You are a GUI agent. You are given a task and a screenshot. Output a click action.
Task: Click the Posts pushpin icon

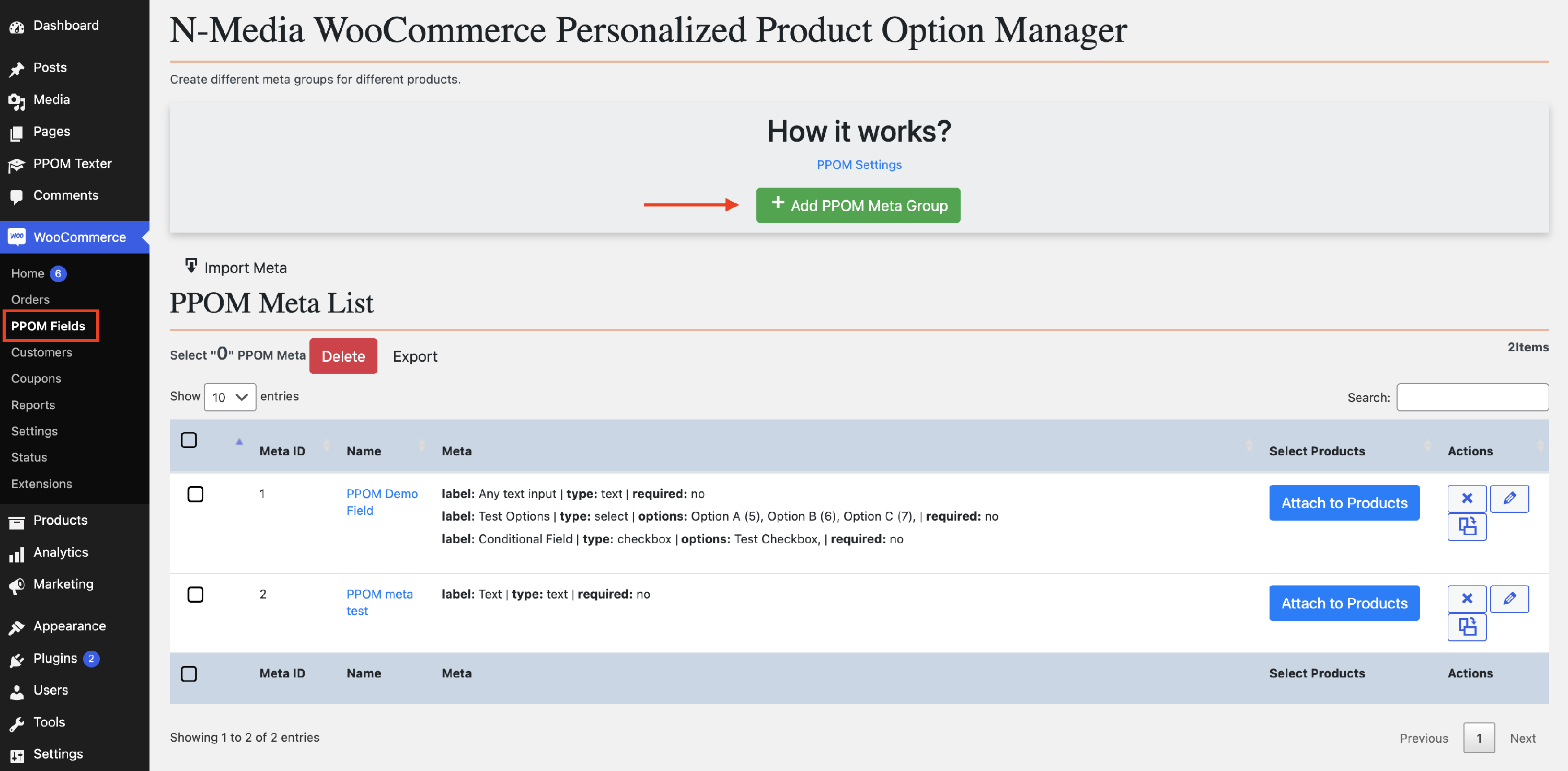(16, 69)
